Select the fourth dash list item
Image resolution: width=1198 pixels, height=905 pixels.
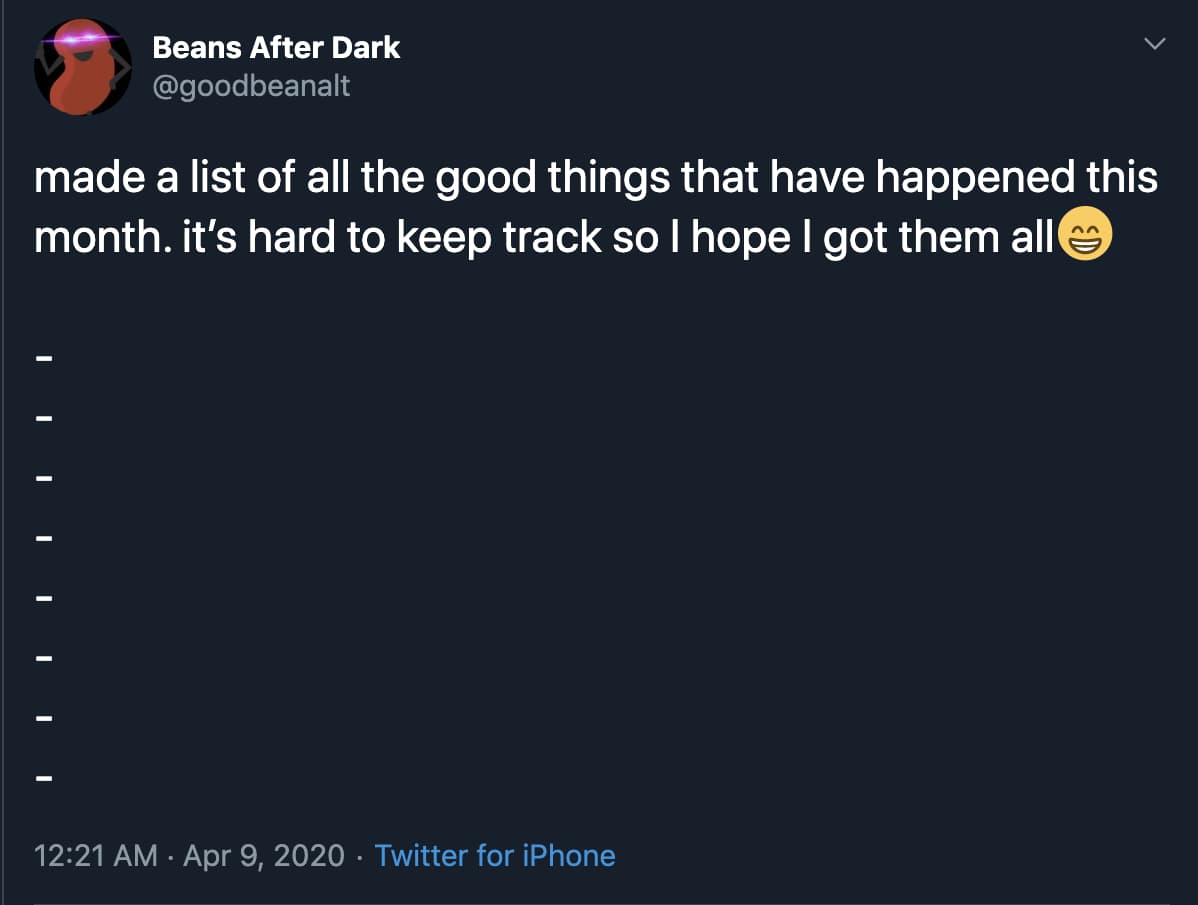point(43,537)
